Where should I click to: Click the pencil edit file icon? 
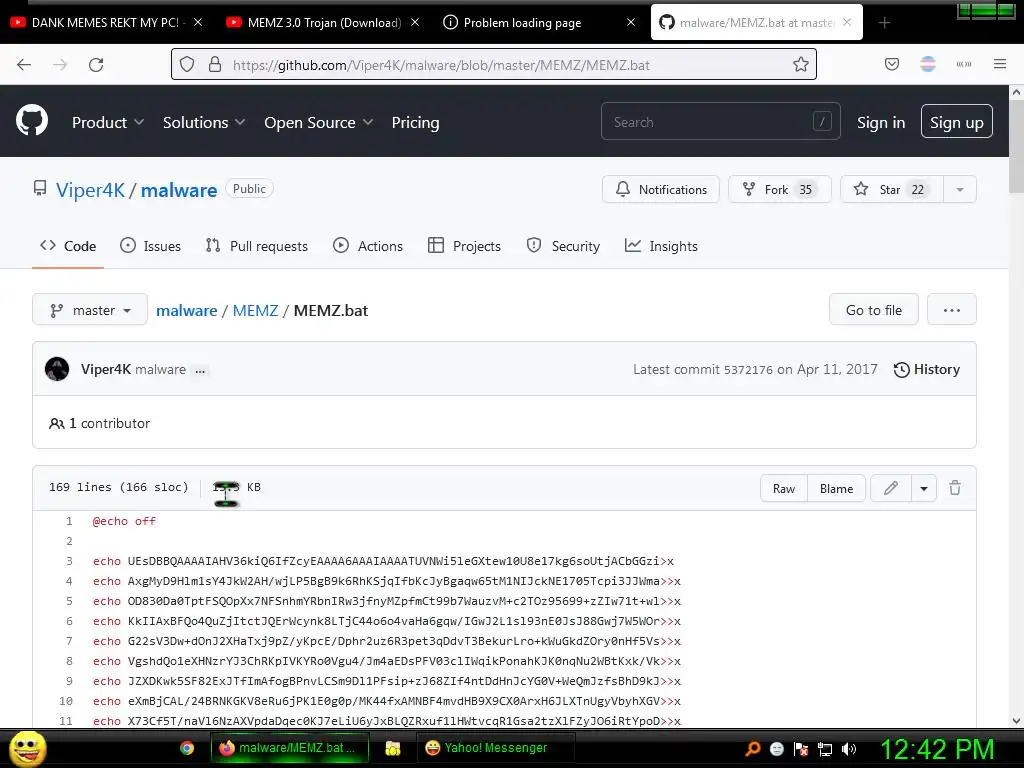(891, 488)
